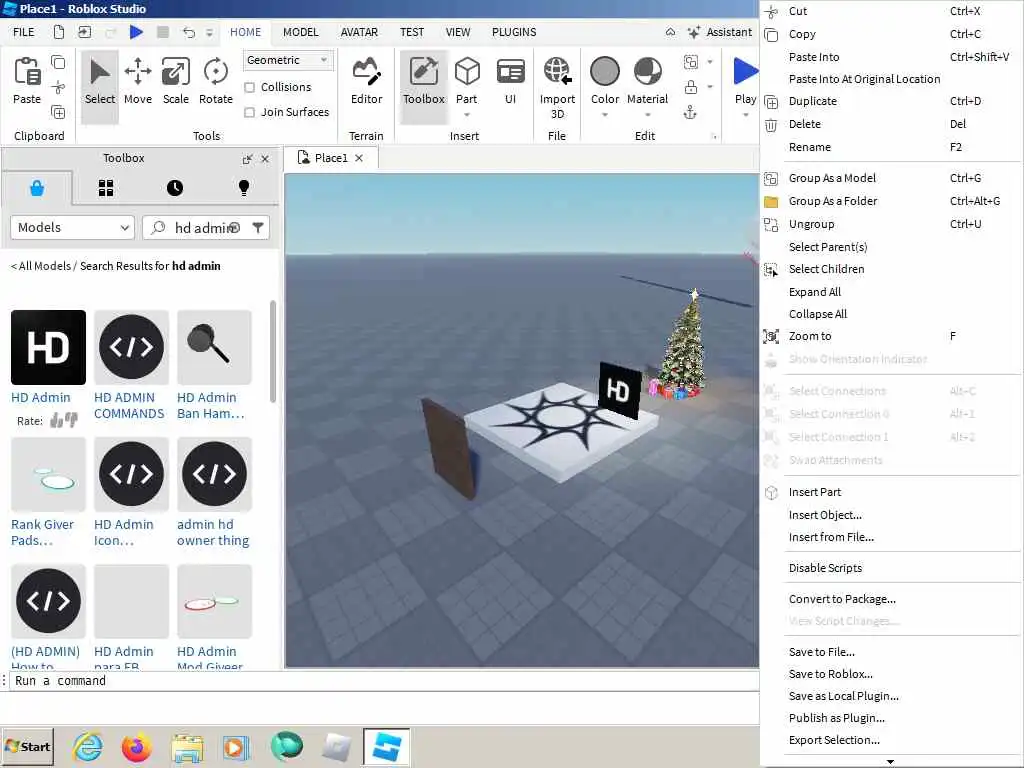Open Toolbox Recent clock tab
1024x768 pixels.
[175, 188]
